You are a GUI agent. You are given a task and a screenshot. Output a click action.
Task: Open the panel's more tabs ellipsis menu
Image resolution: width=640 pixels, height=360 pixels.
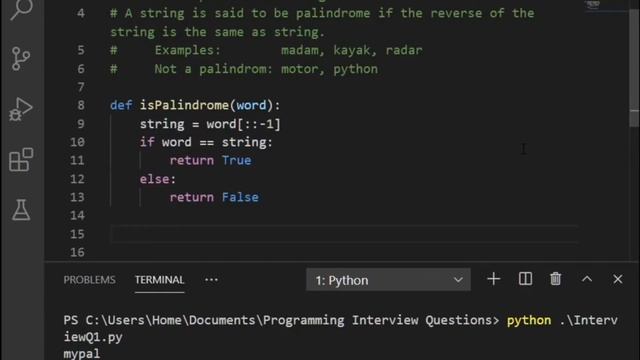tap(211, 280)
